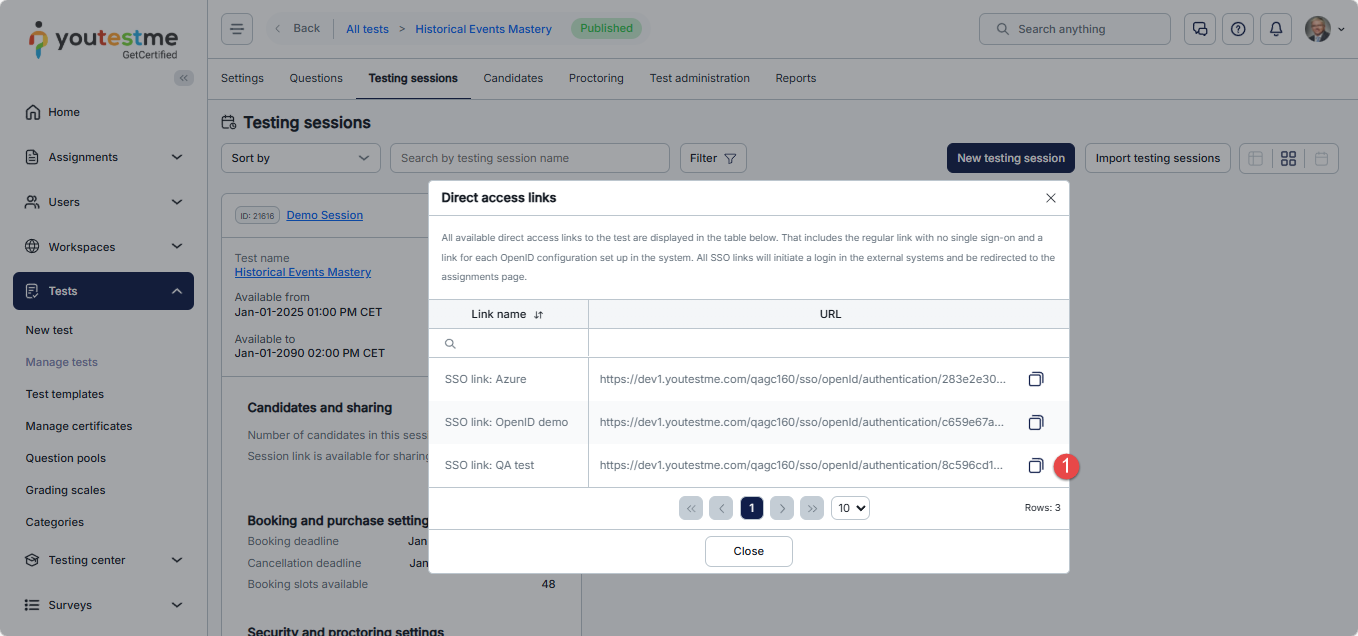Copy the SSO link: Azure URL

pyautogui.click(x=1036, y=379)
